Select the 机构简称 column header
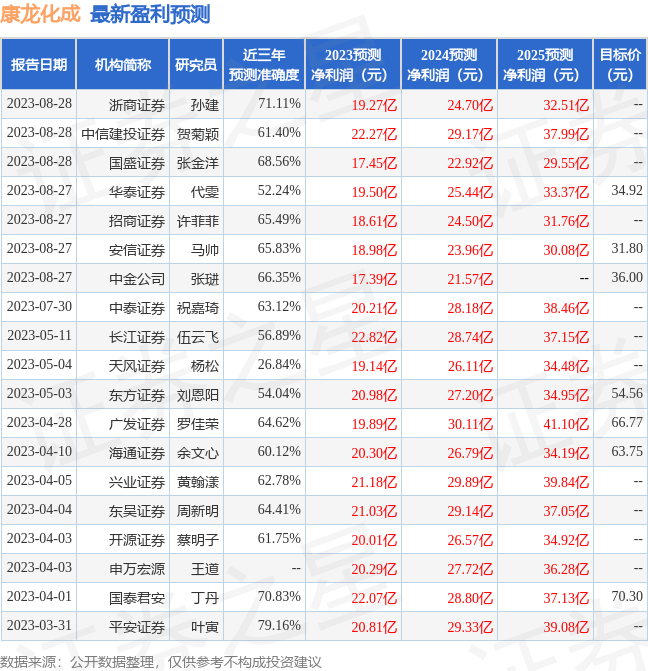 (123, 65)
